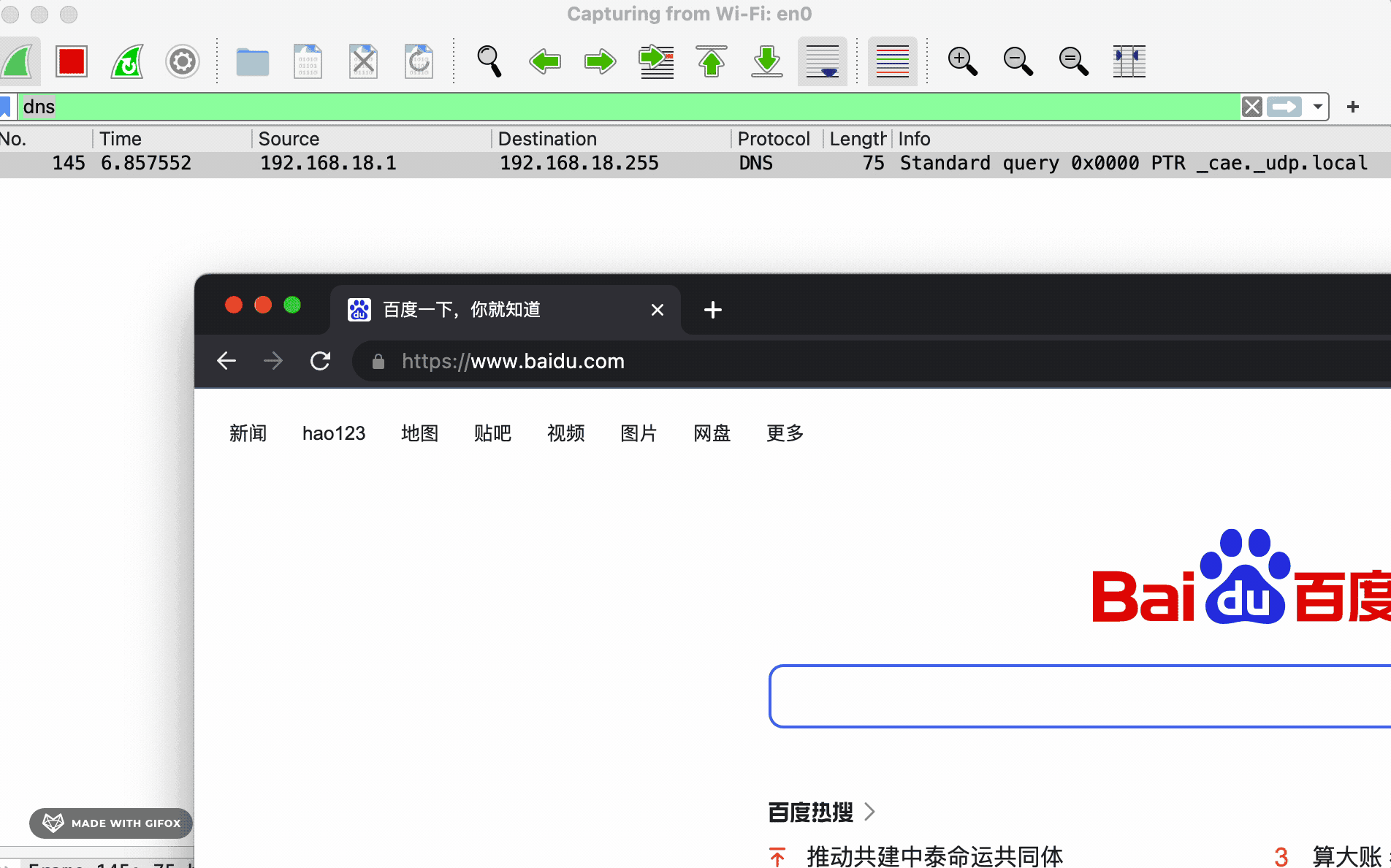
Task: Reset packet text to normal size
Action: (1073, 61)
